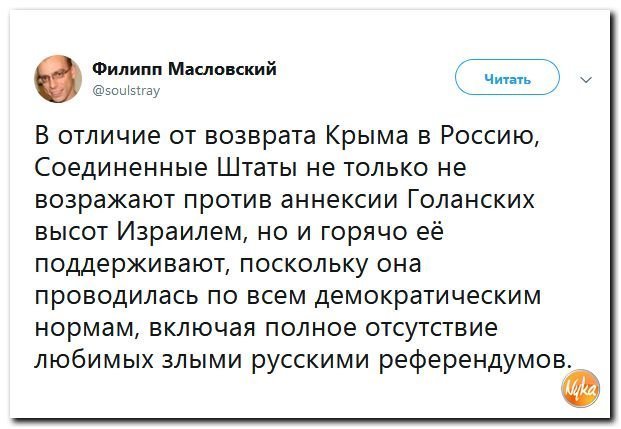Screen dimensions: 621x429
Task: Expand the tweet options chevron menu
Action: click(x=586, y=80)
